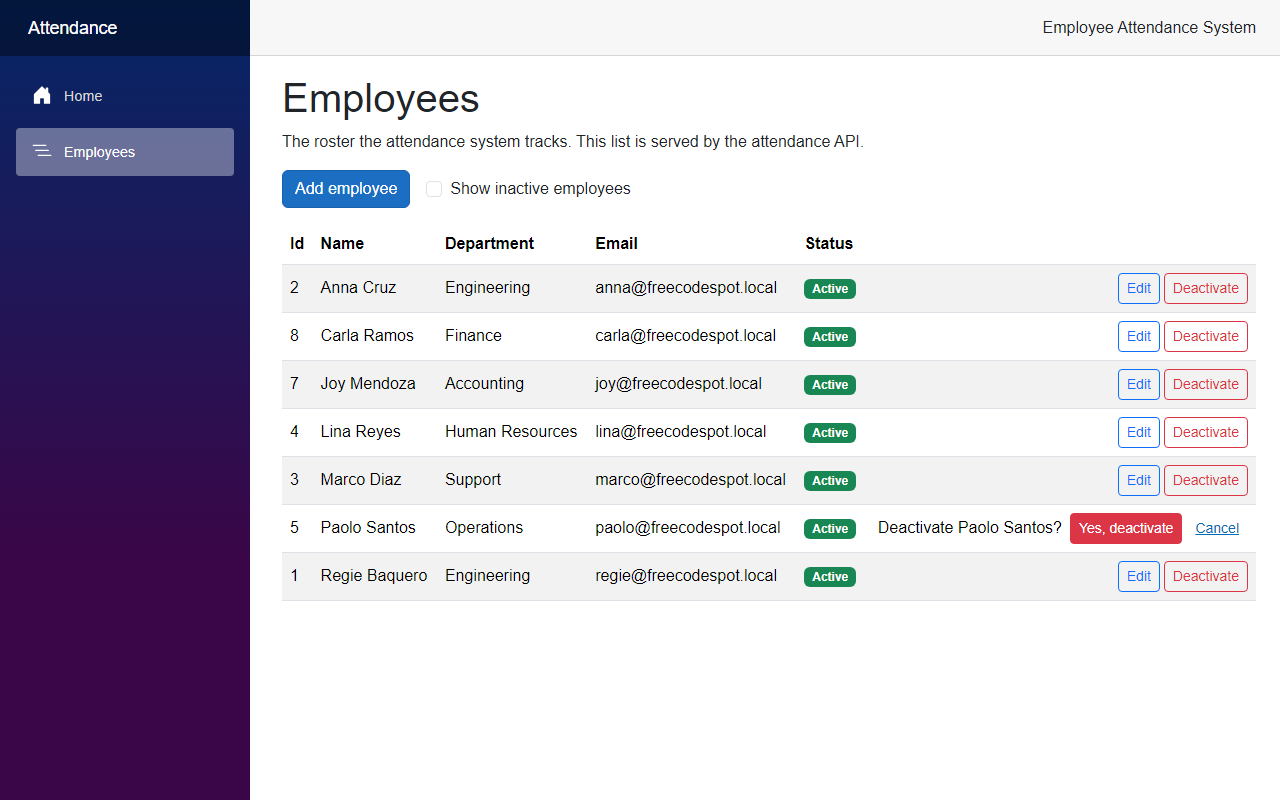Edit Regie Baquero's record
Image resolution: width=1280 pixels, height=800 pixels.
point(1139,576)
